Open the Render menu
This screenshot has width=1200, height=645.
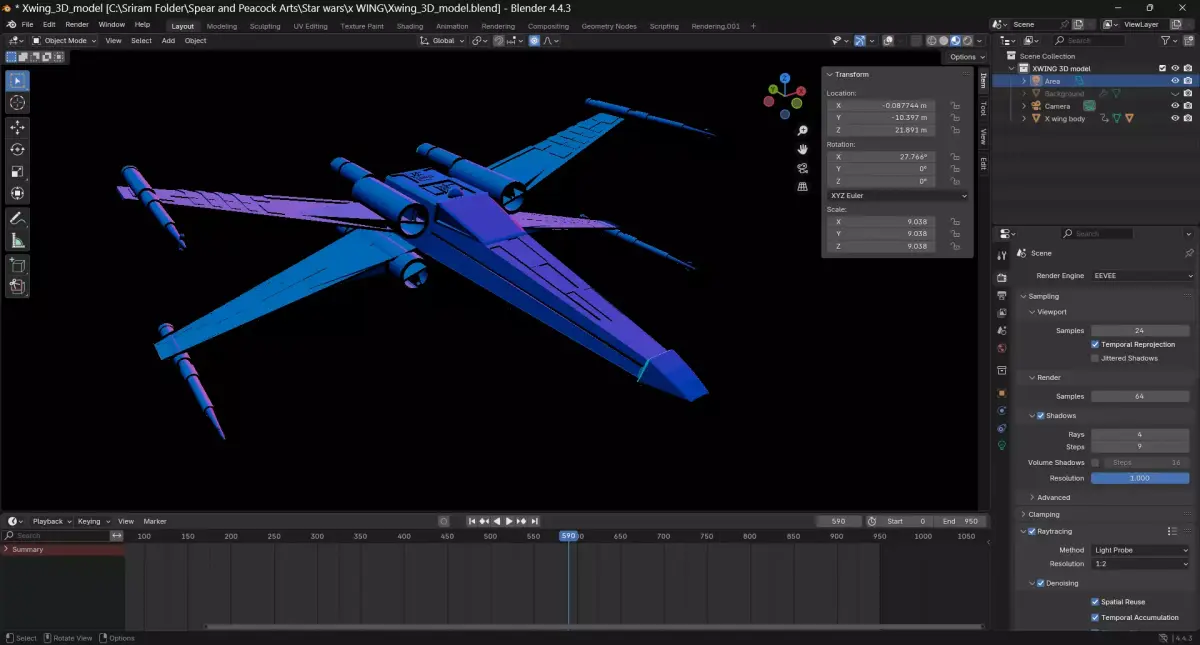77,24
